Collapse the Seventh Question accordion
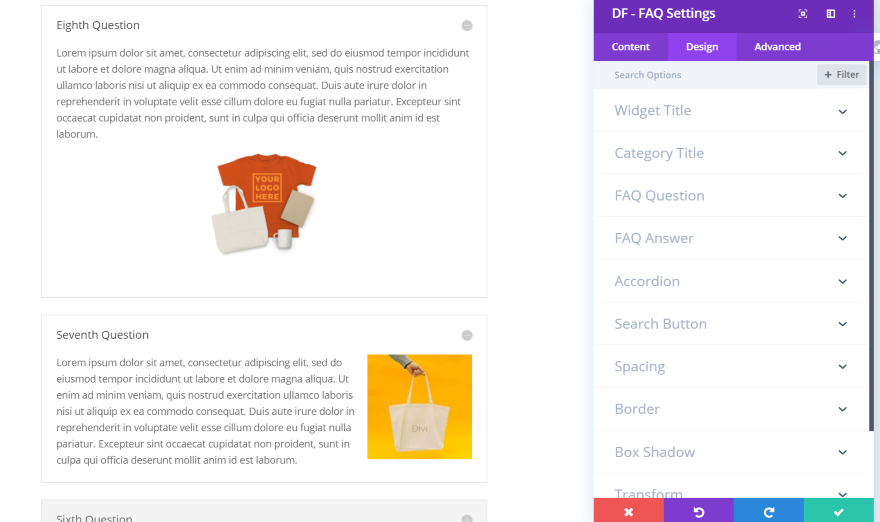Screen dimensions: 880x522 [x=466, y=336]
